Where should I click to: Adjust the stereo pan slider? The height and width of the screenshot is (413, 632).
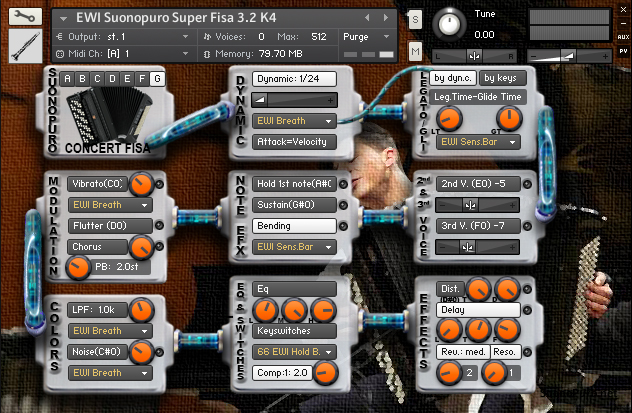point(474,56)
